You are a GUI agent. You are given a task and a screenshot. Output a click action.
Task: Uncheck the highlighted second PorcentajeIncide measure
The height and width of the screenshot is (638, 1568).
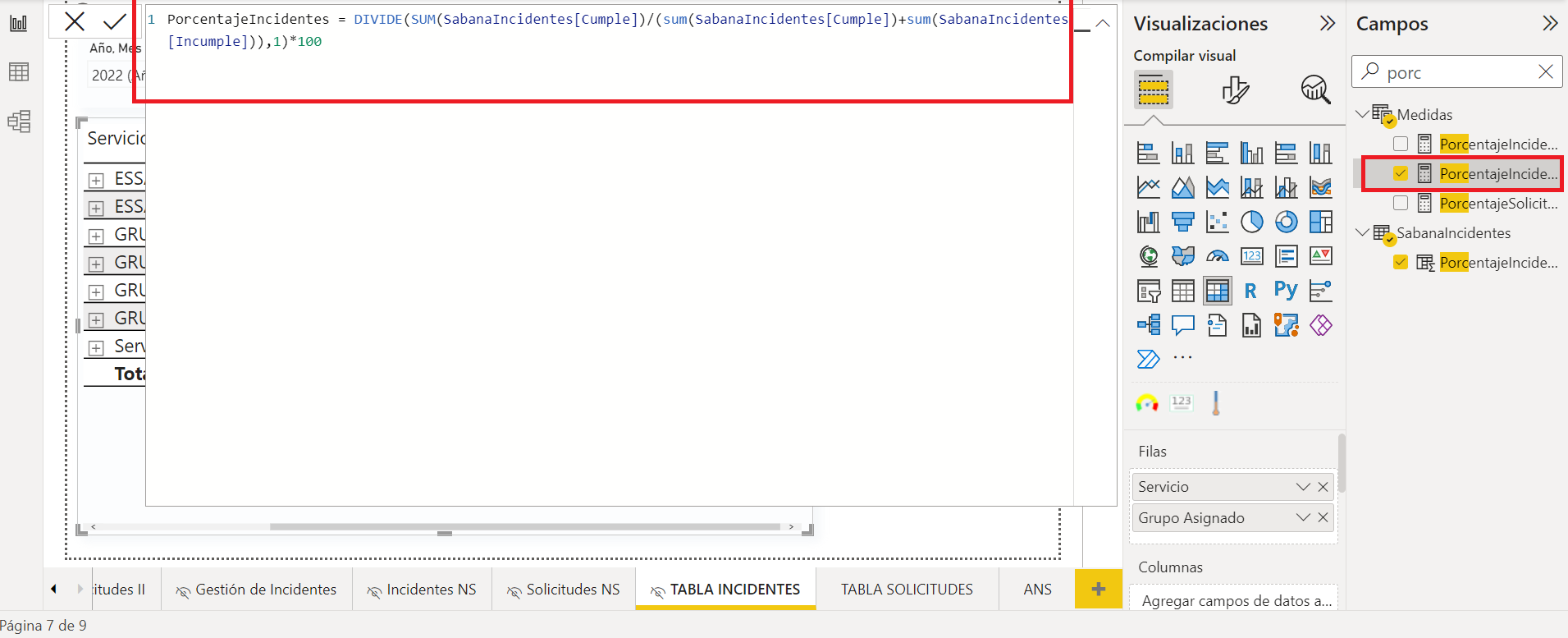pyautogui.click(x=1401, y=173)
